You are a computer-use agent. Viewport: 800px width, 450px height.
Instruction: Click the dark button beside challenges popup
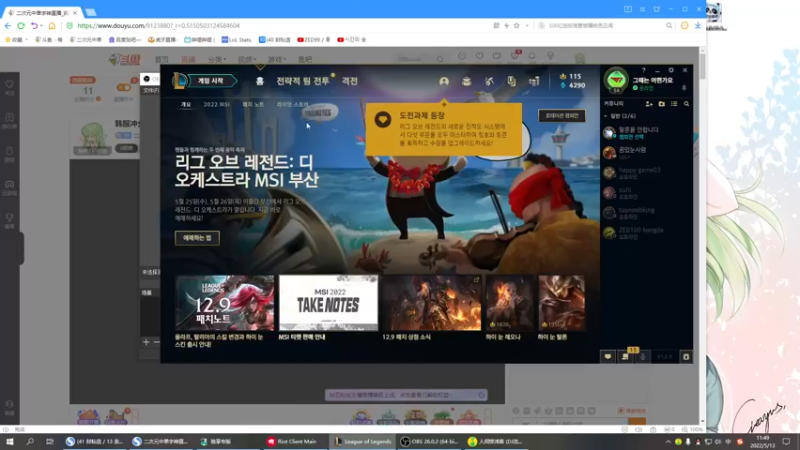point(562,116)
